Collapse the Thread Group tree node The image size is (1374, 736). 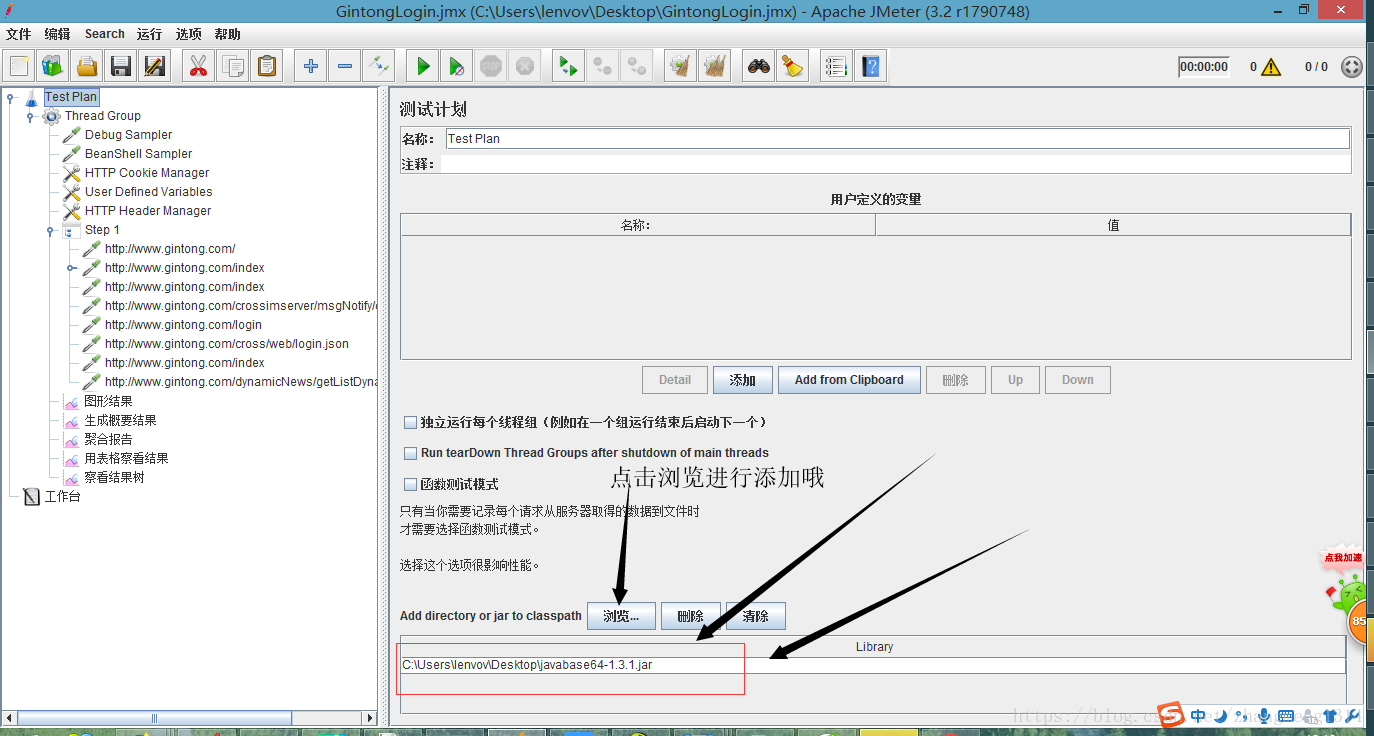[x=30, y=116]
